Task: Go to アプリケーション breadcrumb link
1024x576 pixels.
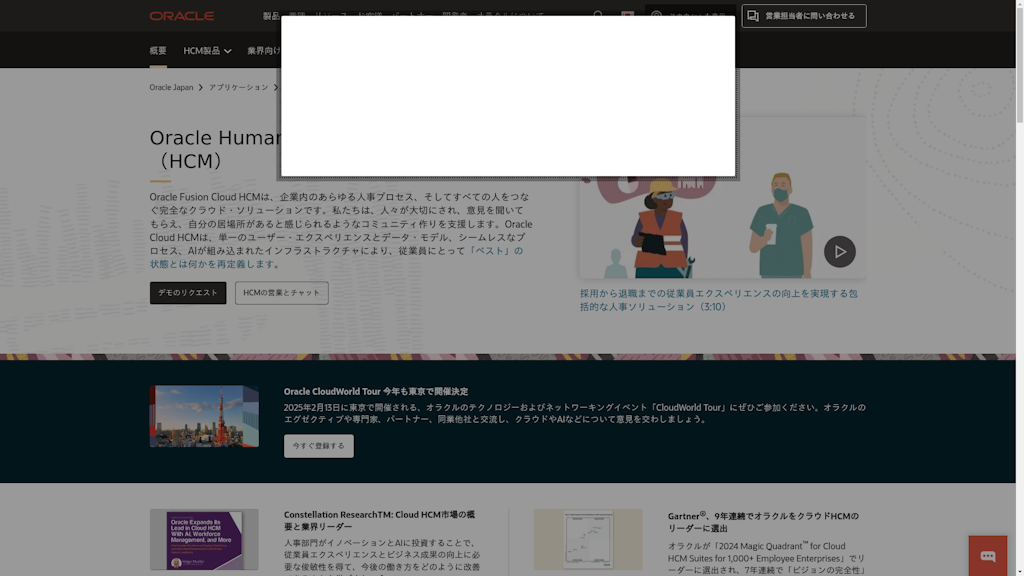Action: click(238, 88)
